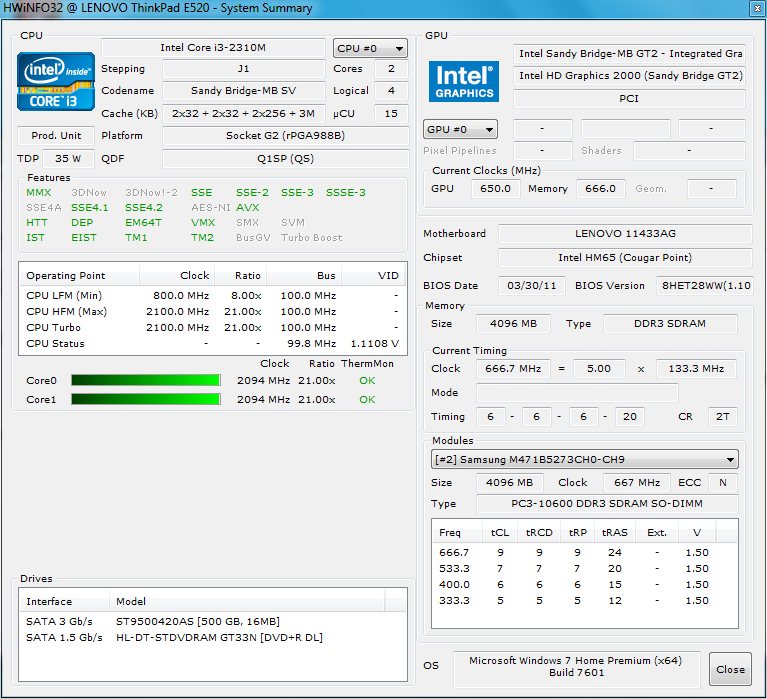The height and width of the screenshot is (699, 767).
Task: Expand the GPU #0 dropdown
Action: click(x=461, y=130)
